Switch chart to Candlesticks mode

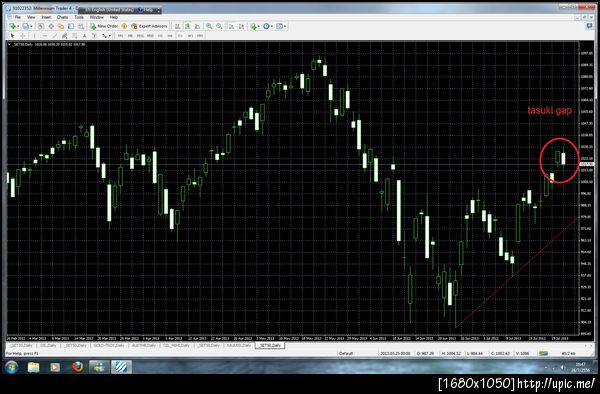point(188,26)
